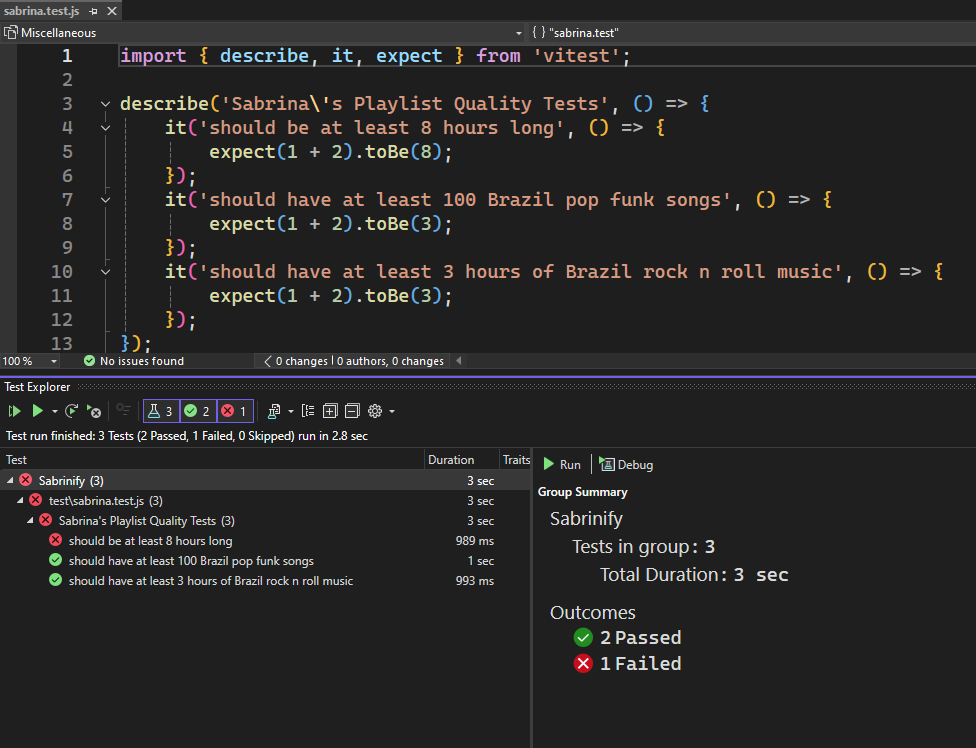This screenshot has width=976, height=748.
Task: Open Test Explorer settings gear
Action: click(x=376, y=411)
